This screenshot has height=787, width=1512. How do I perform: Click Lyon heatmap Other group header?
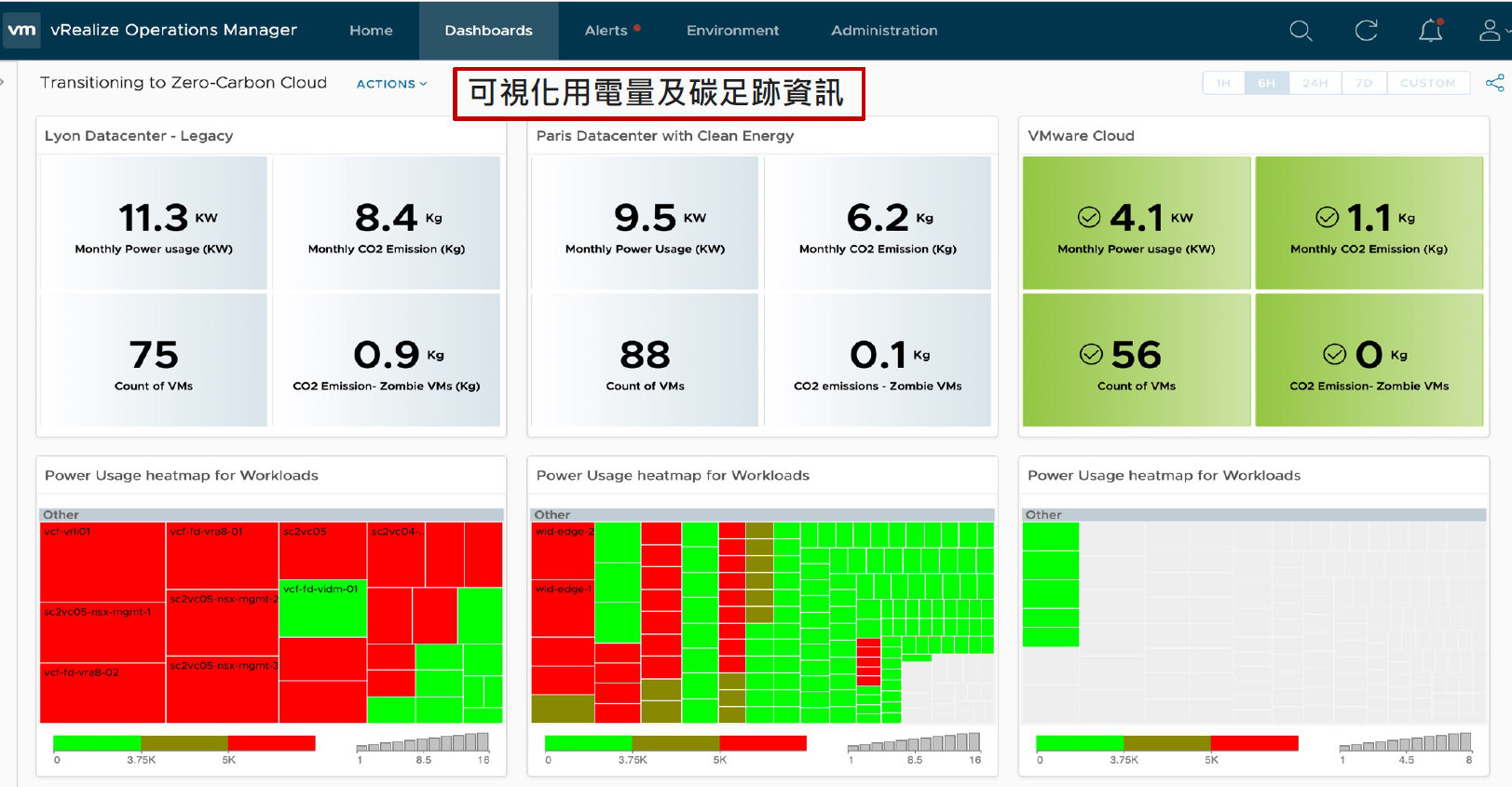pyautogui.click(x=271, y=514)
